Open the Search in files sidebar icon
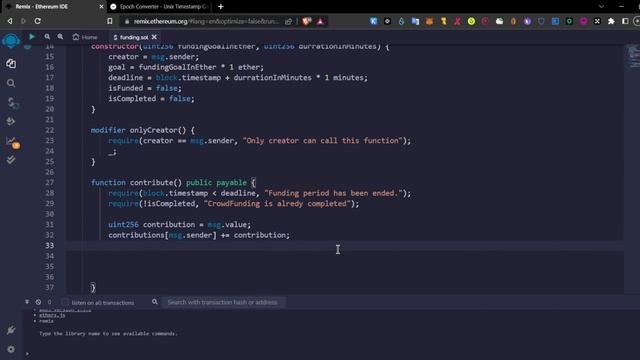The image size is (640, 360). 11,83
